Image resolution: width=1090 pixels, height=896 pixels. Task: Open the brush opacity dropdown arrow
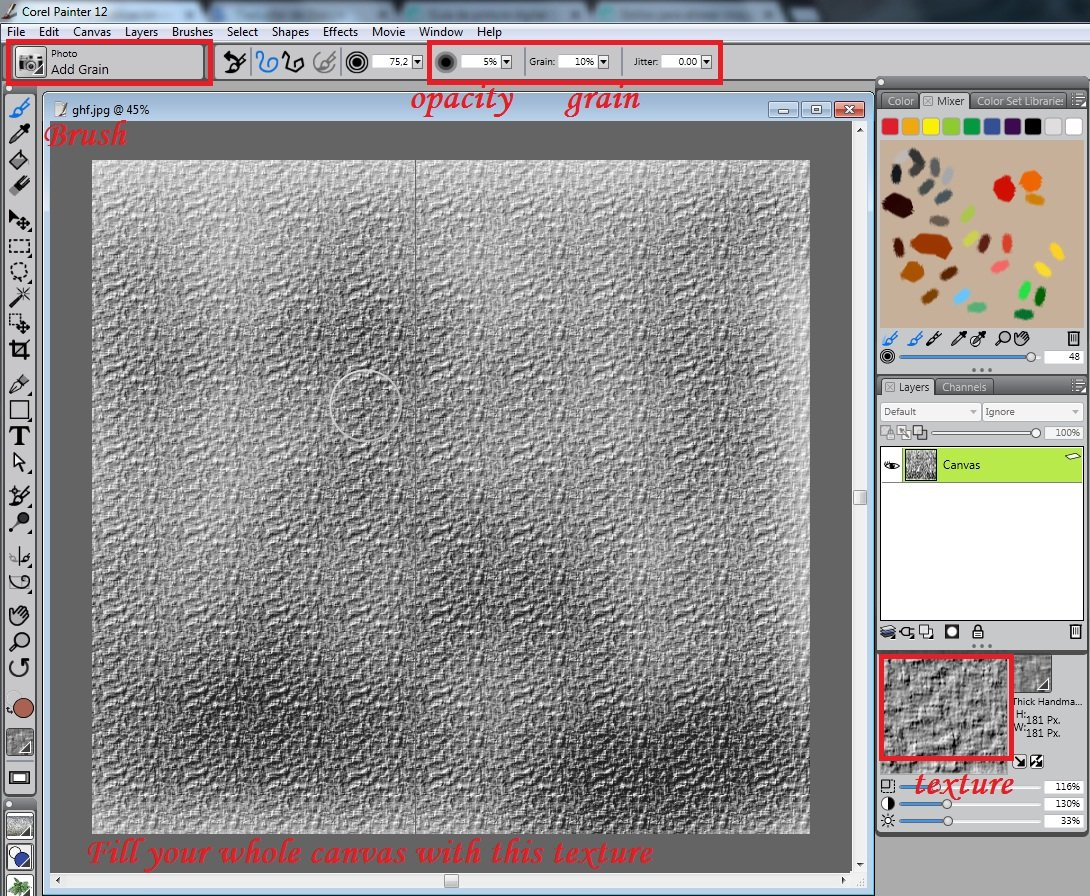coord(506,62)
